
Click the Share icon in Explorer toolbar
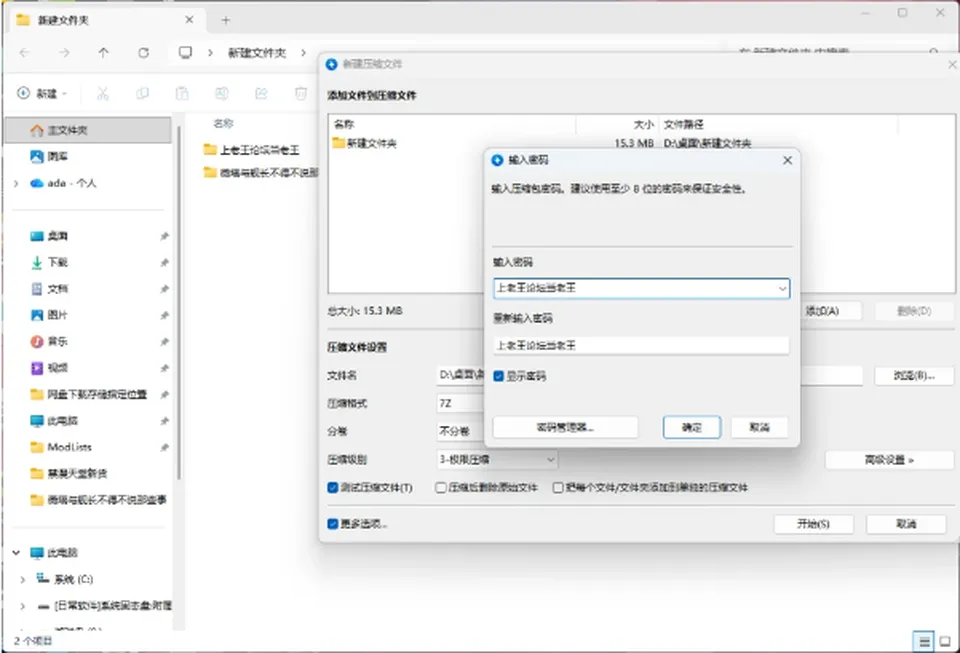point(261,93)
